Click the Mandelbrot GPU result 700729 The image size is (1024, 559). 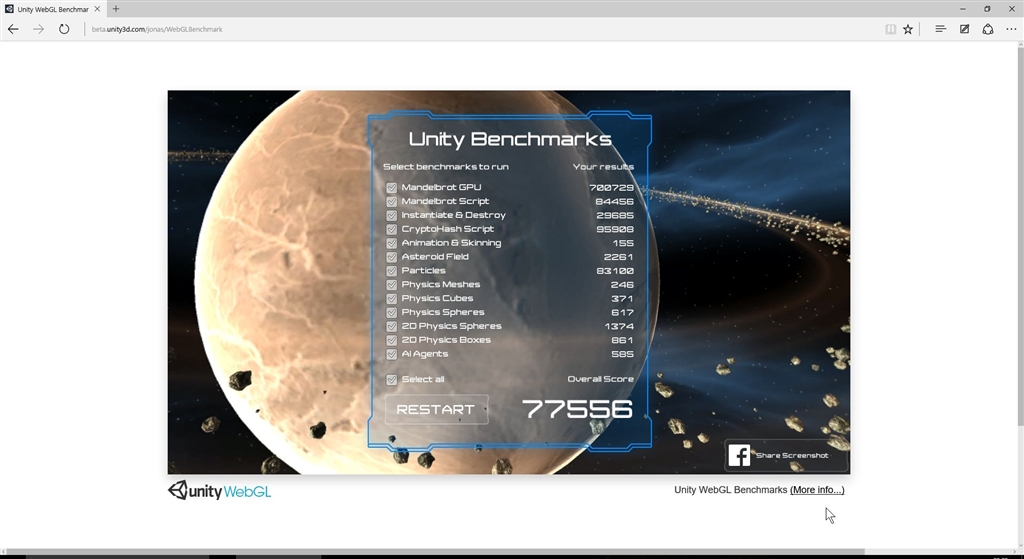click(611, 187)
